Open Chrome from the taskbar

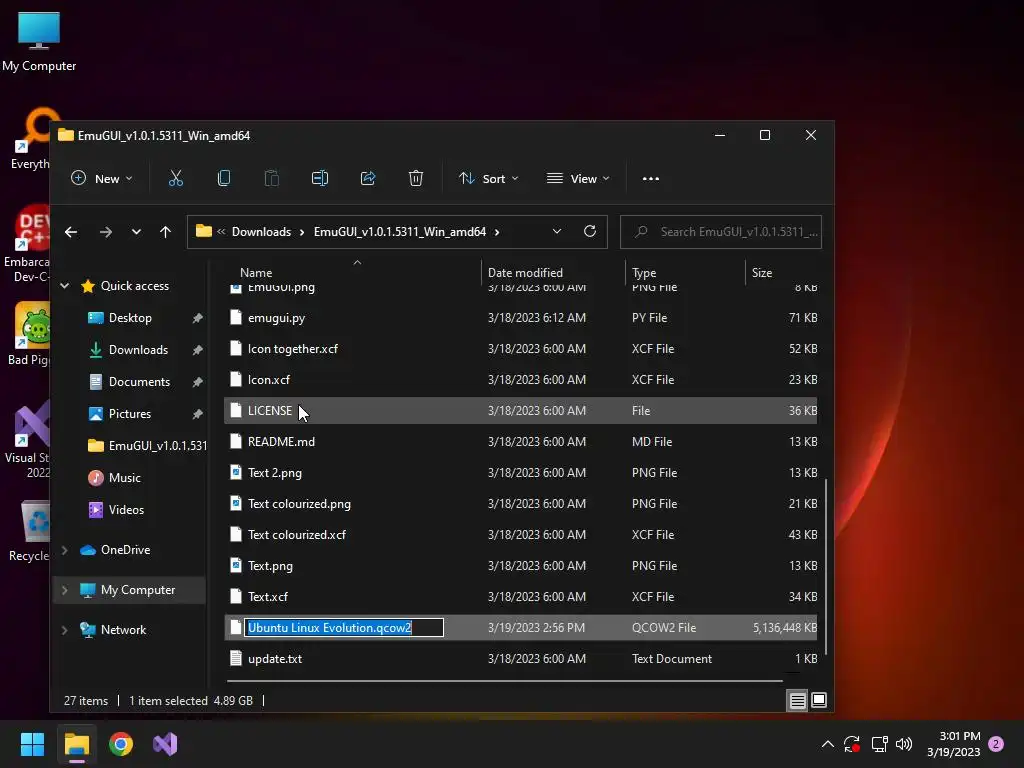coord(121,744)
